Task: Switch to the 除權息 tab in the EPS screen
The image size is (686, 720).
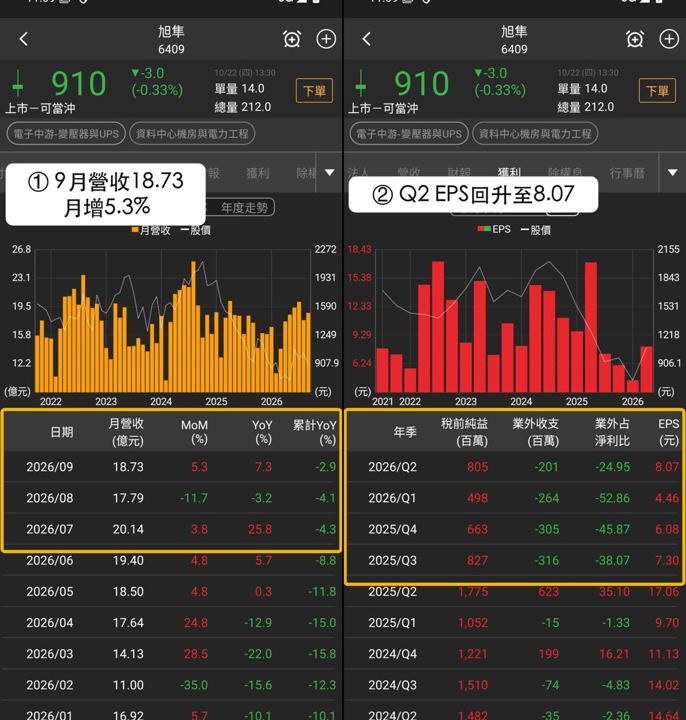Action: coord(565,171)
